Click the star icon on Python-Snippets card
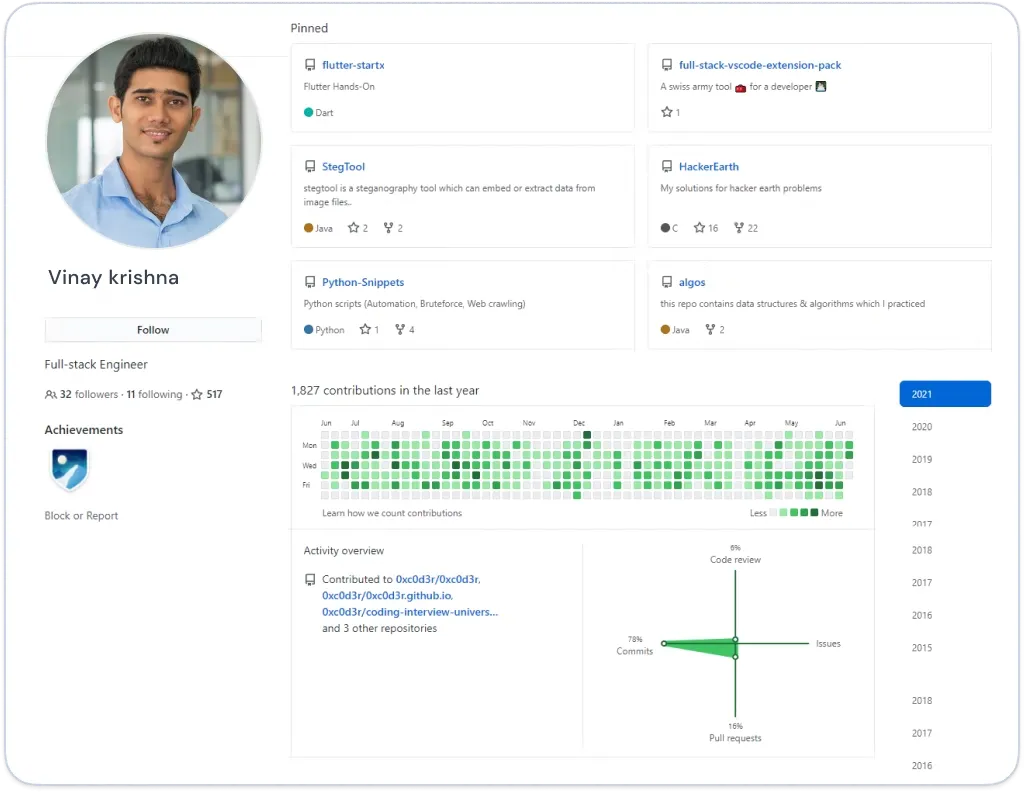The width and height of the screenshot is (1024, 792). (x=365, y=329)
